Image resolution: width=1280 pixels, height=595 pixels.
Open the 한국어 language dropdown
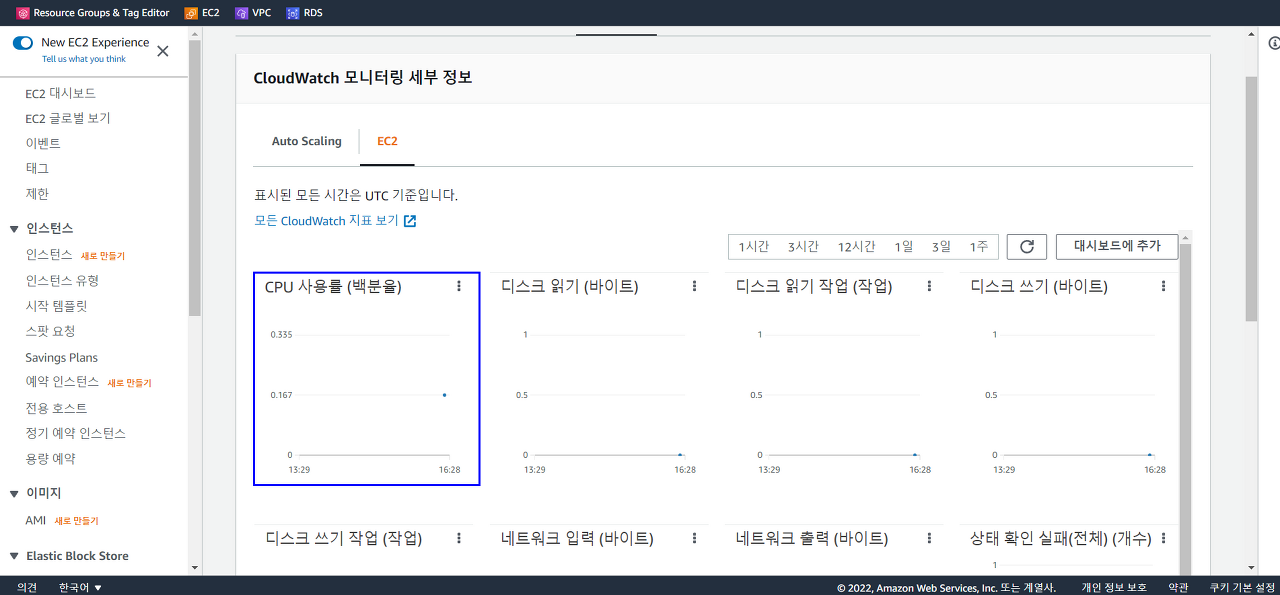(x=80, y=587)
